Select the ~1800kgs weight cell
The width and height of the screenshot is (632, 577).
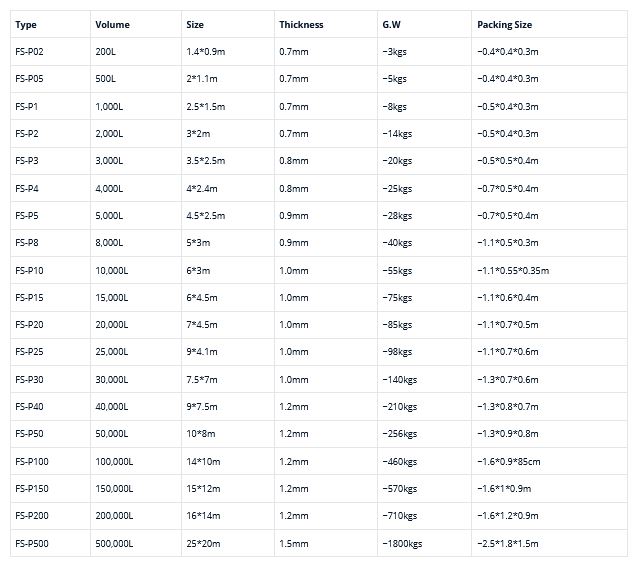[402, 543]
